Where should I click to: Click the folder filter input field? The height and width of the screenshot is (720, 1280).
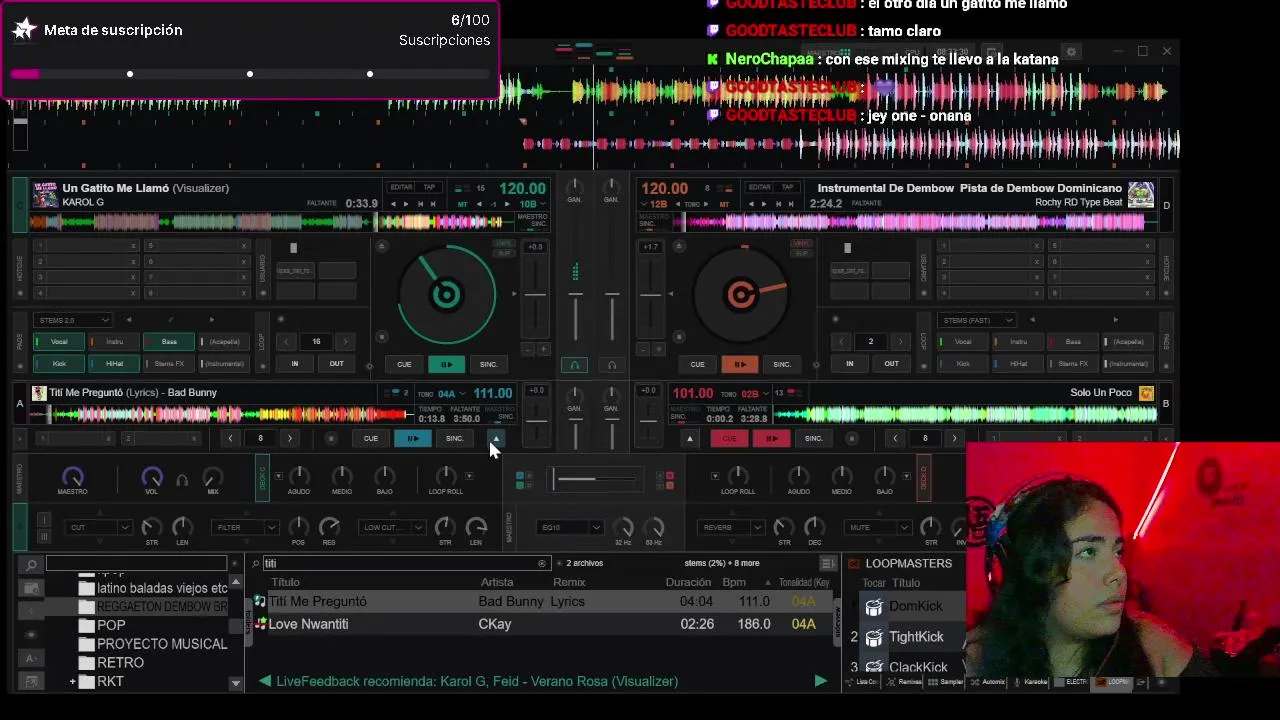click(x=137, y=564)
